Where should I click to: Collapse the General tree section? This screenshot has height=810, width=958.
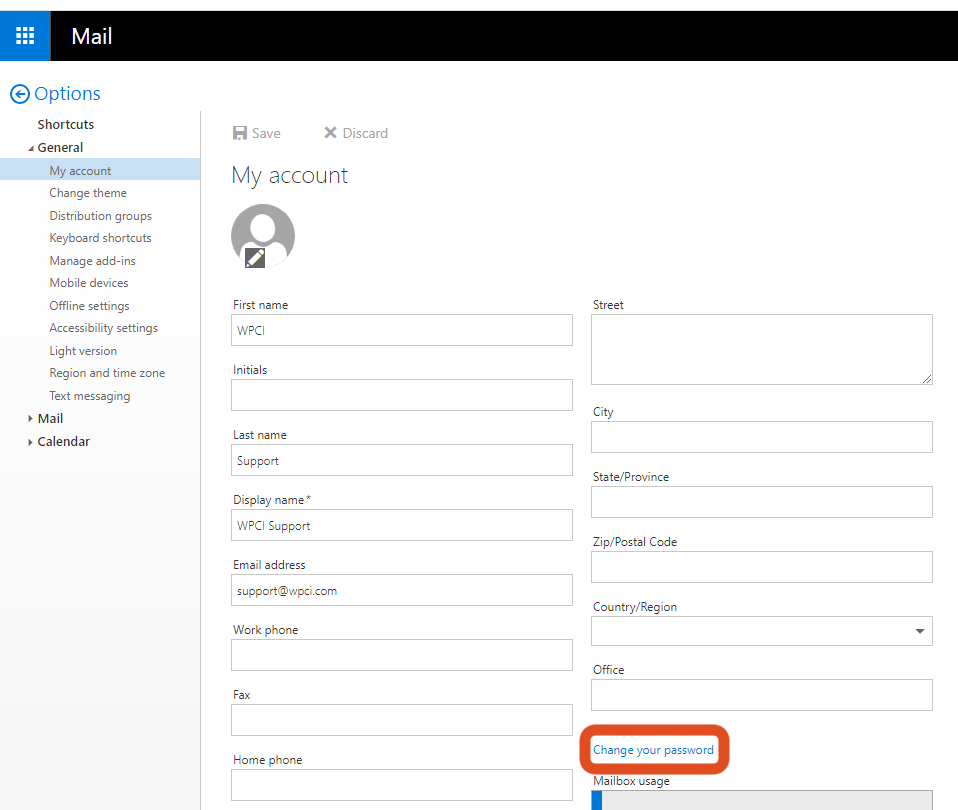(31, 148)
